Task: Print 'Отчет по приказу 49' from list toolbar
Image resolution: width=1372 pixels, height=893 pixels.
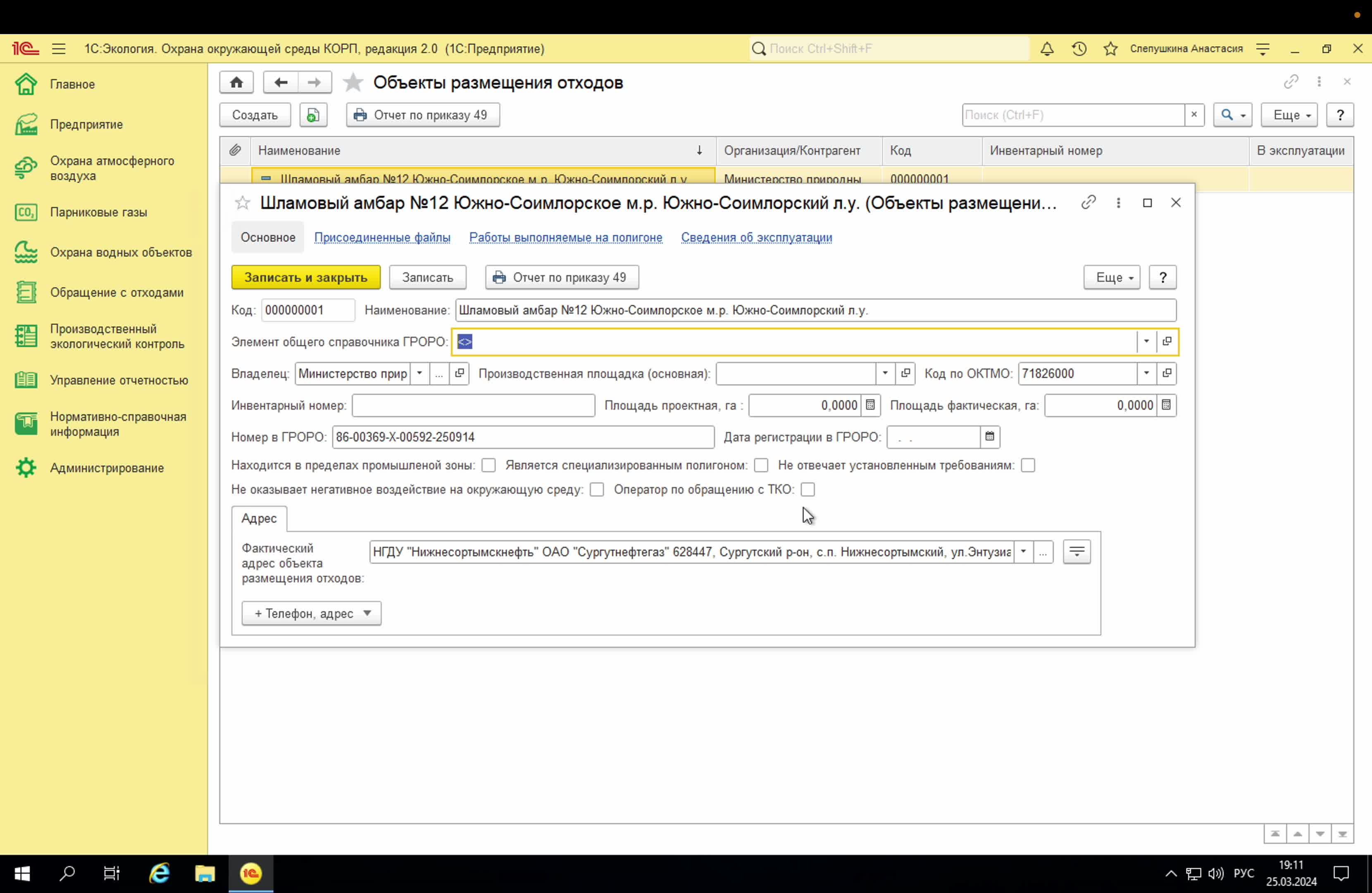Action: coord(423,115)
